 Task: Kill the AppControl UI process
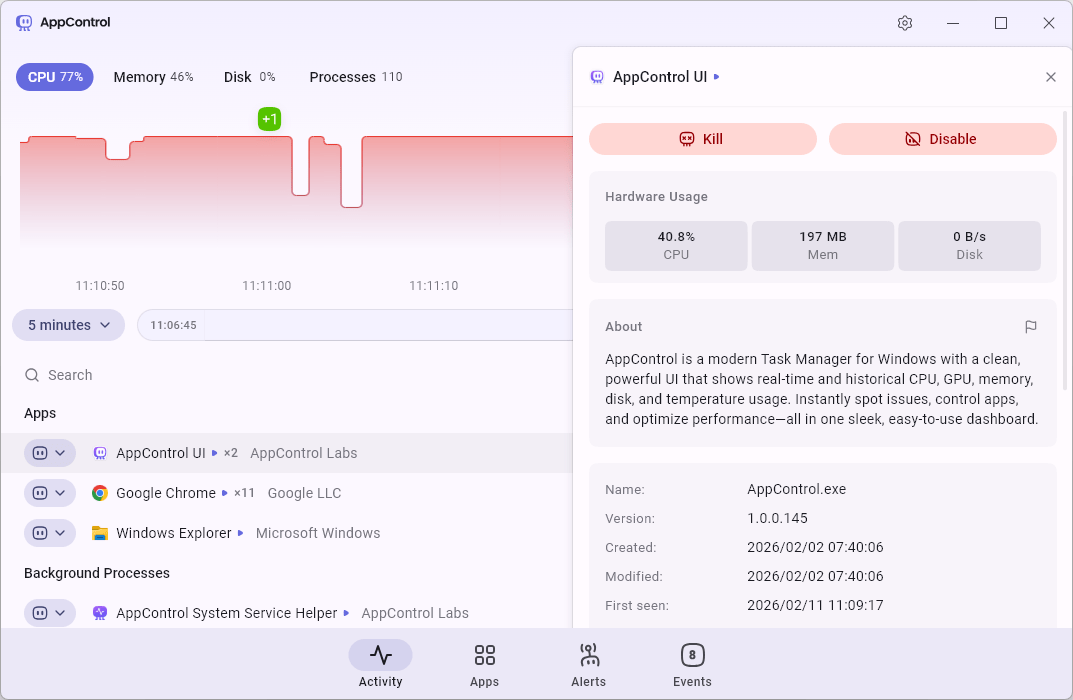point(702,139)
